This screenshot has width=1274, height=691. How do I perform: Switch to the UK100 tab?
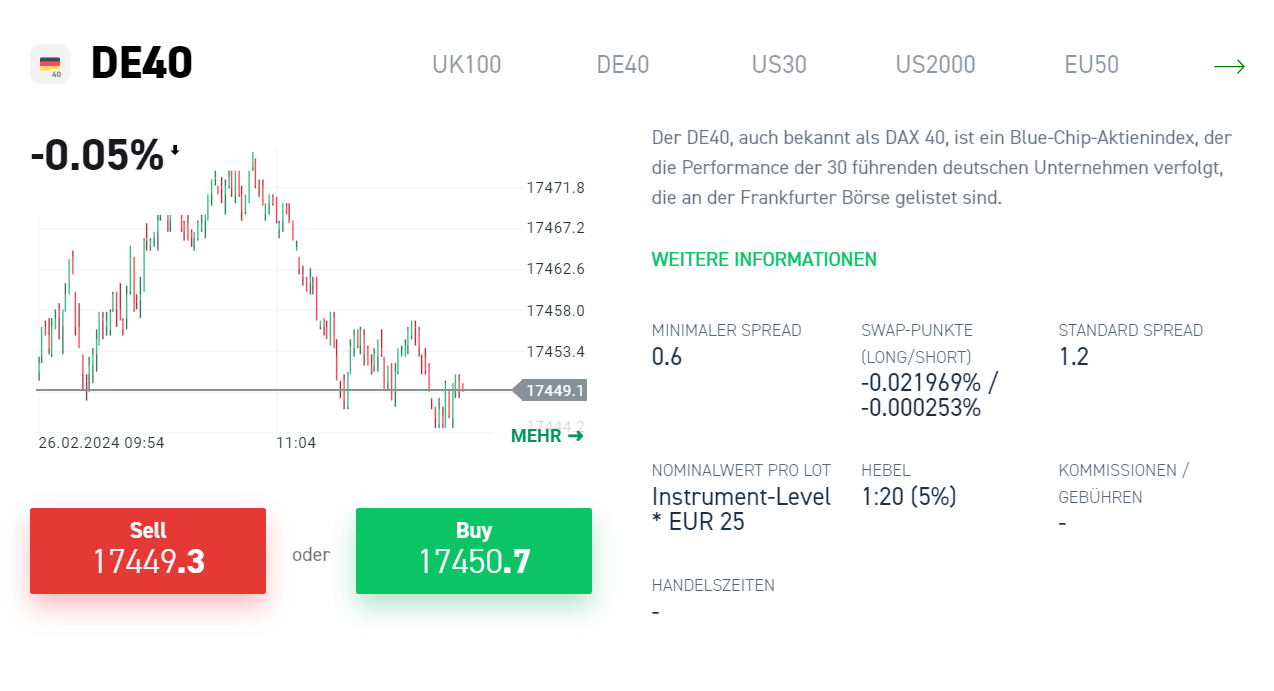pyautogui.click(x=466, y=64)
